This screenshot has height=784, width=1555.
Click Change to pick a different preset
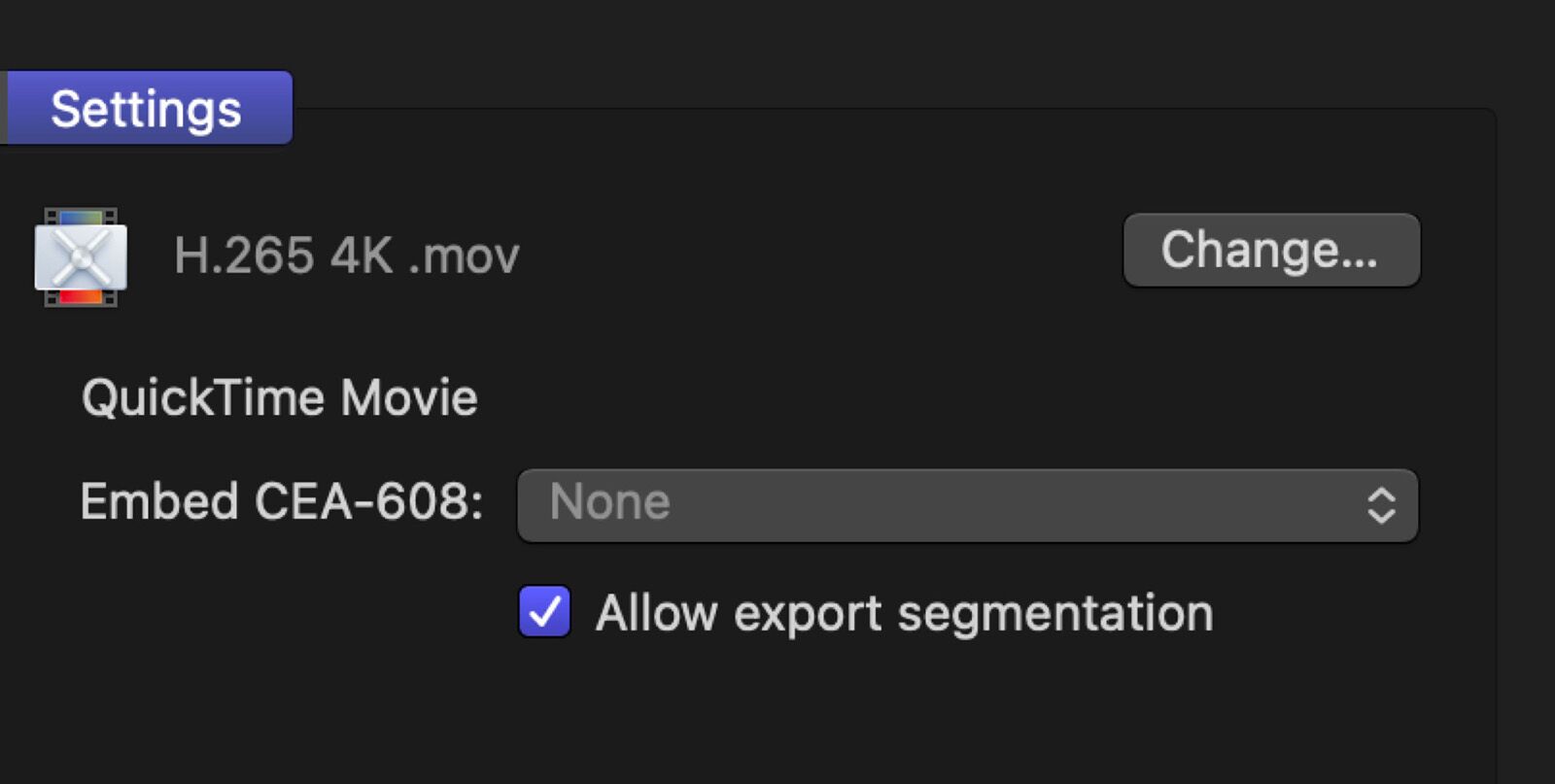1271,251
